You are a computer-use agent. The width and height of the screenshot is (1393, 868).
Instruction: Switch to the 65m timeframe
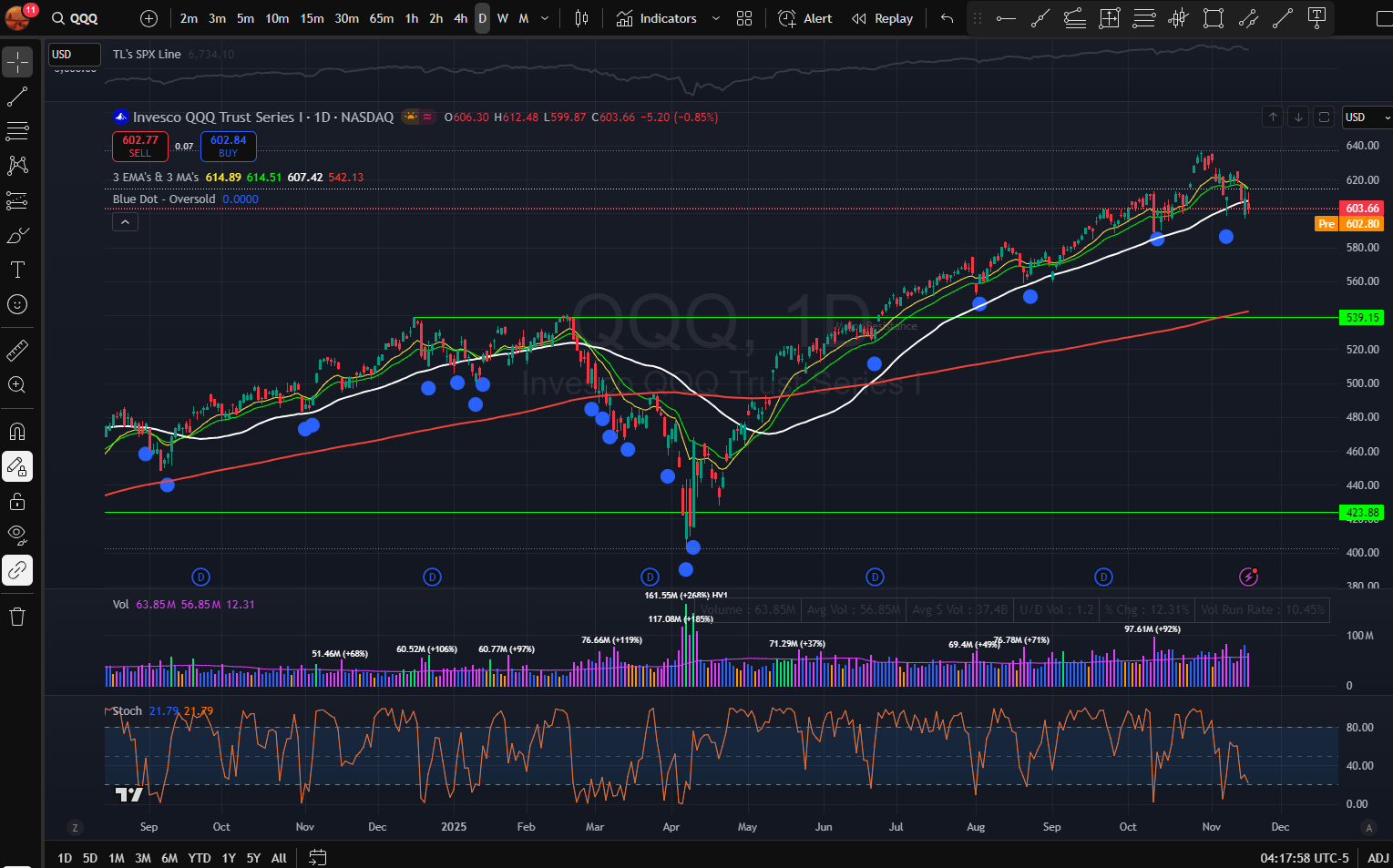tap(382, 18)
